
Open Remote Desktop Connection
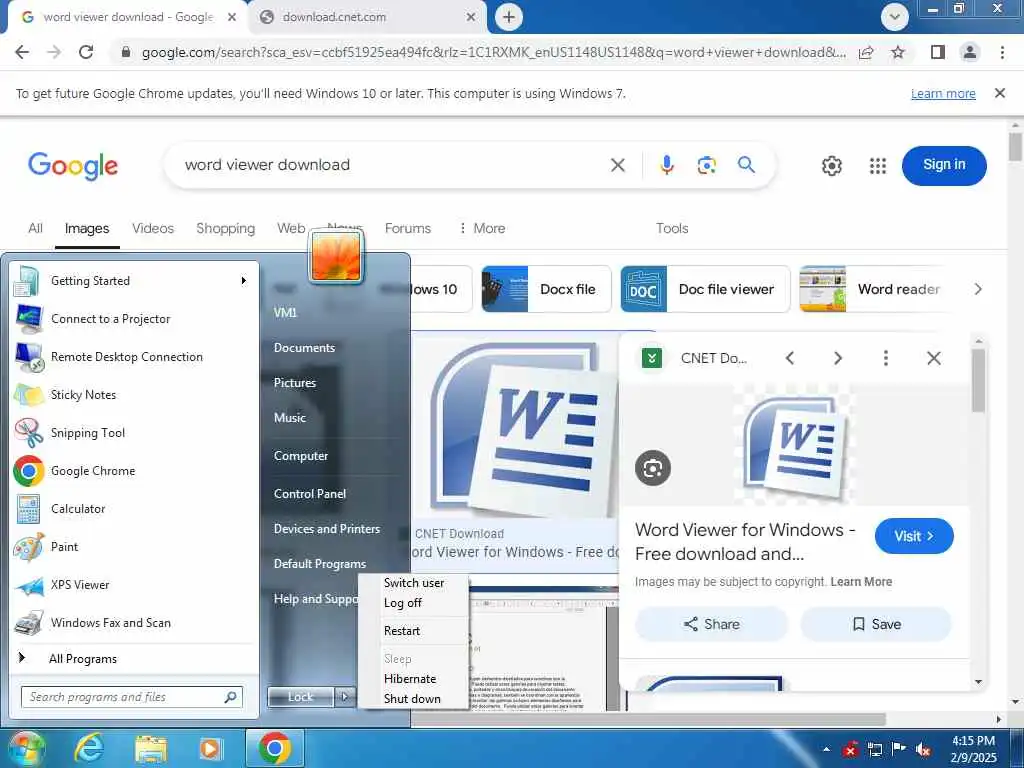click(x=134, y=357)
